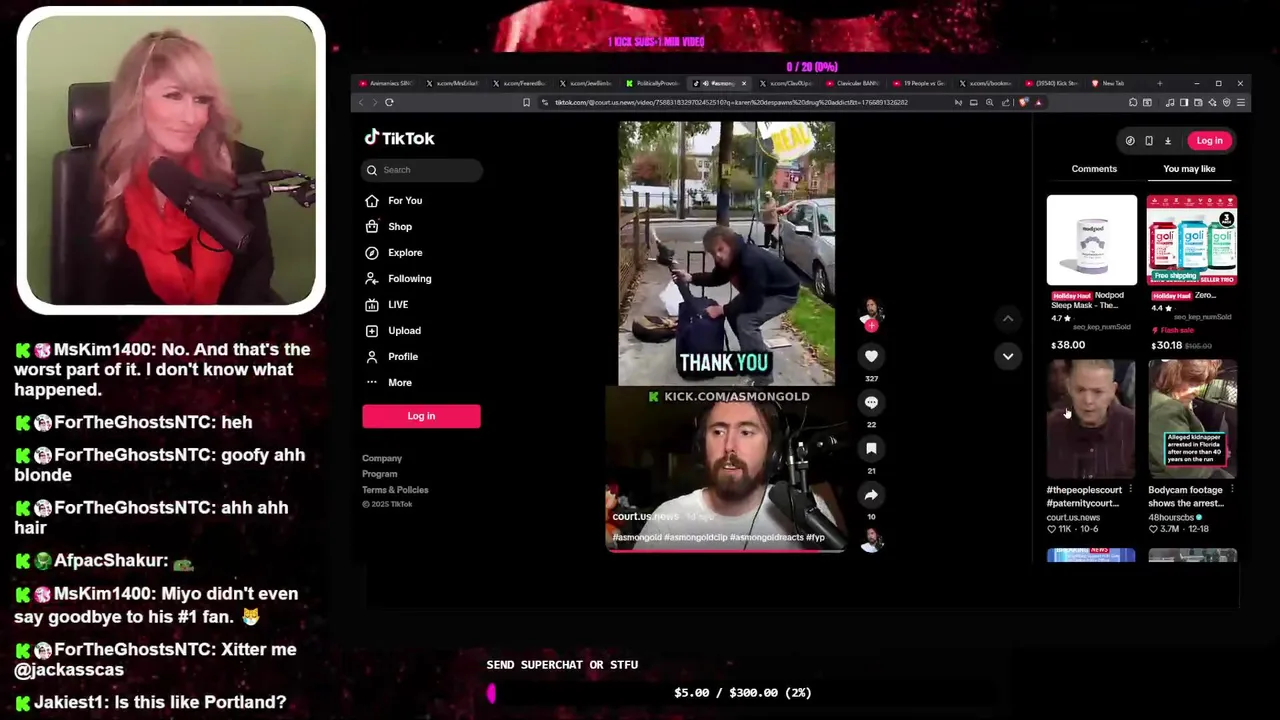Go to previous video with up chevron

click(1008, 318)
